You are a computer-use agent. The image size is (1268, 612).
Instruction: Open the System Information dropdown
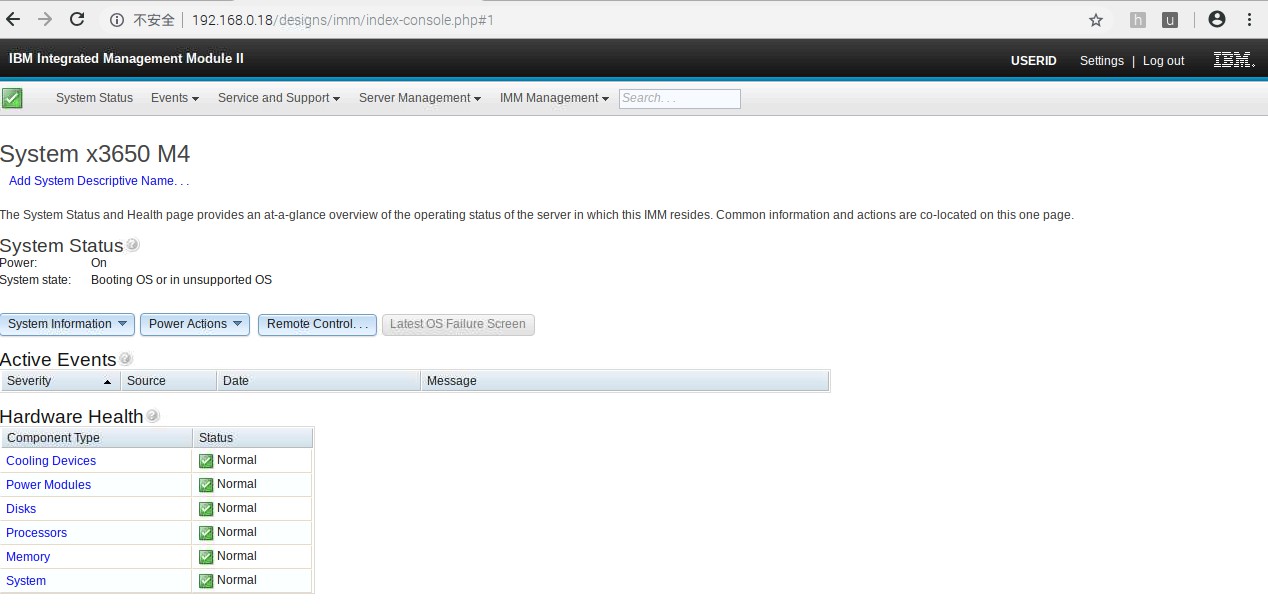tap(67, 323)
